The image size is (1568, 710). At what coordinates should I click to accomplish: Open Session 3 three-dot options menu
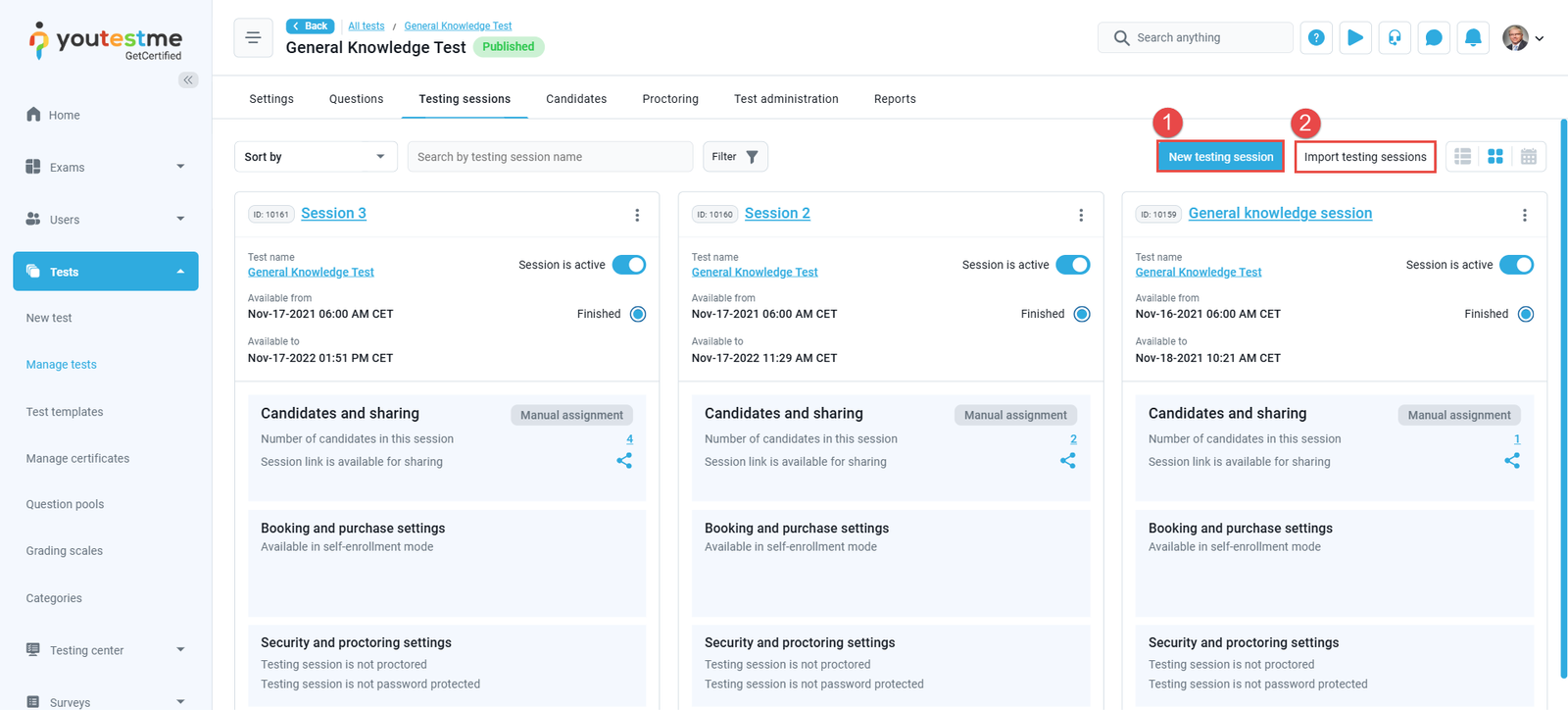(x=637, y=215)
